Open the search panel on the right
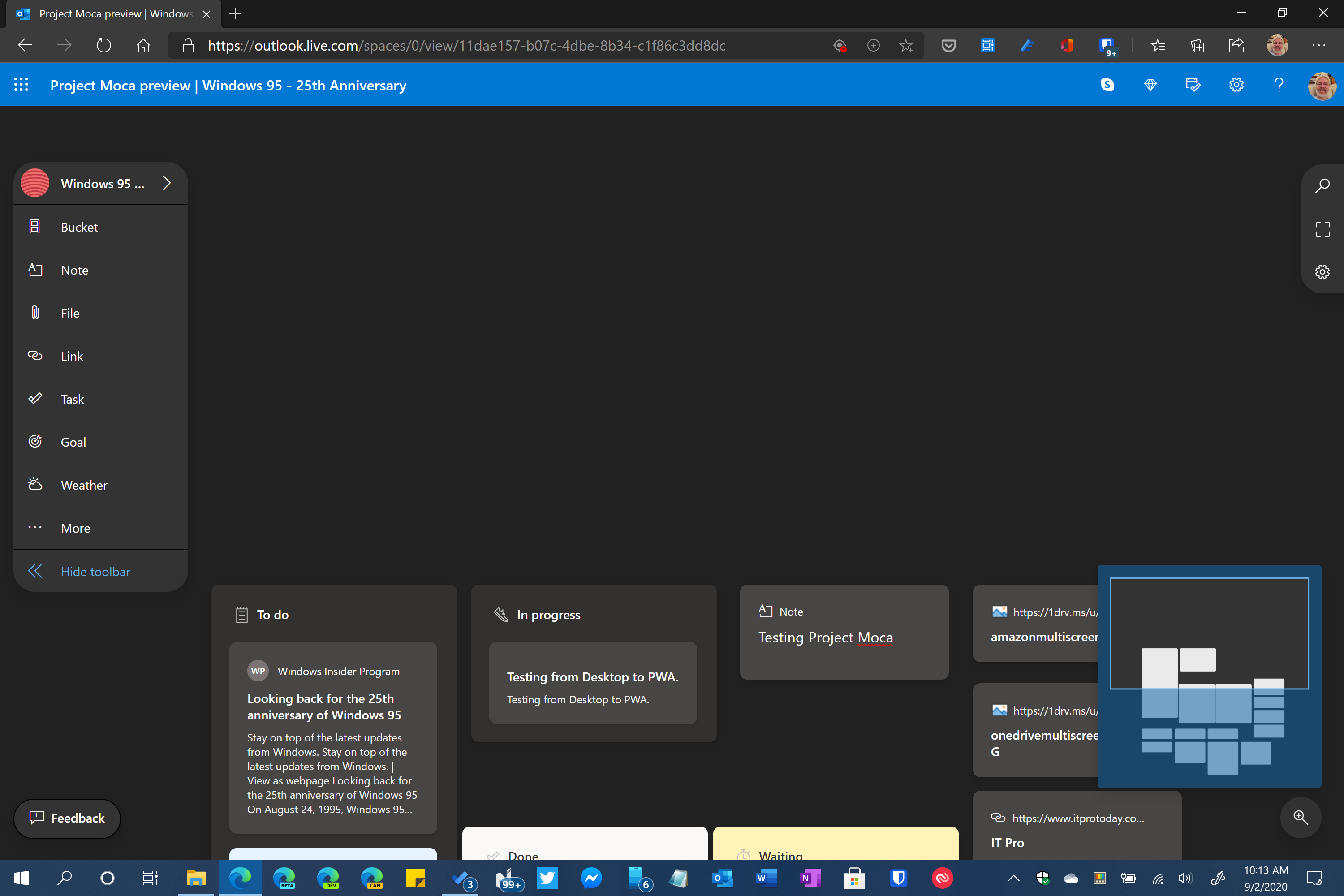Screen dimensions: 1344x896 click(x=1322, y=185)
